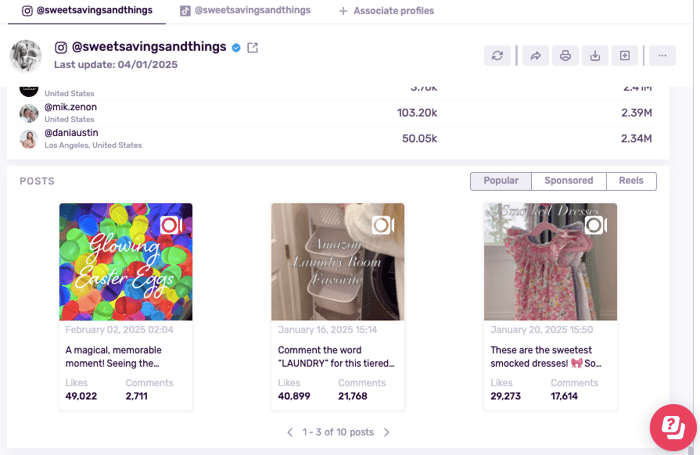Open the red help chat widget
700x455 pixels.
click(672, 427)
